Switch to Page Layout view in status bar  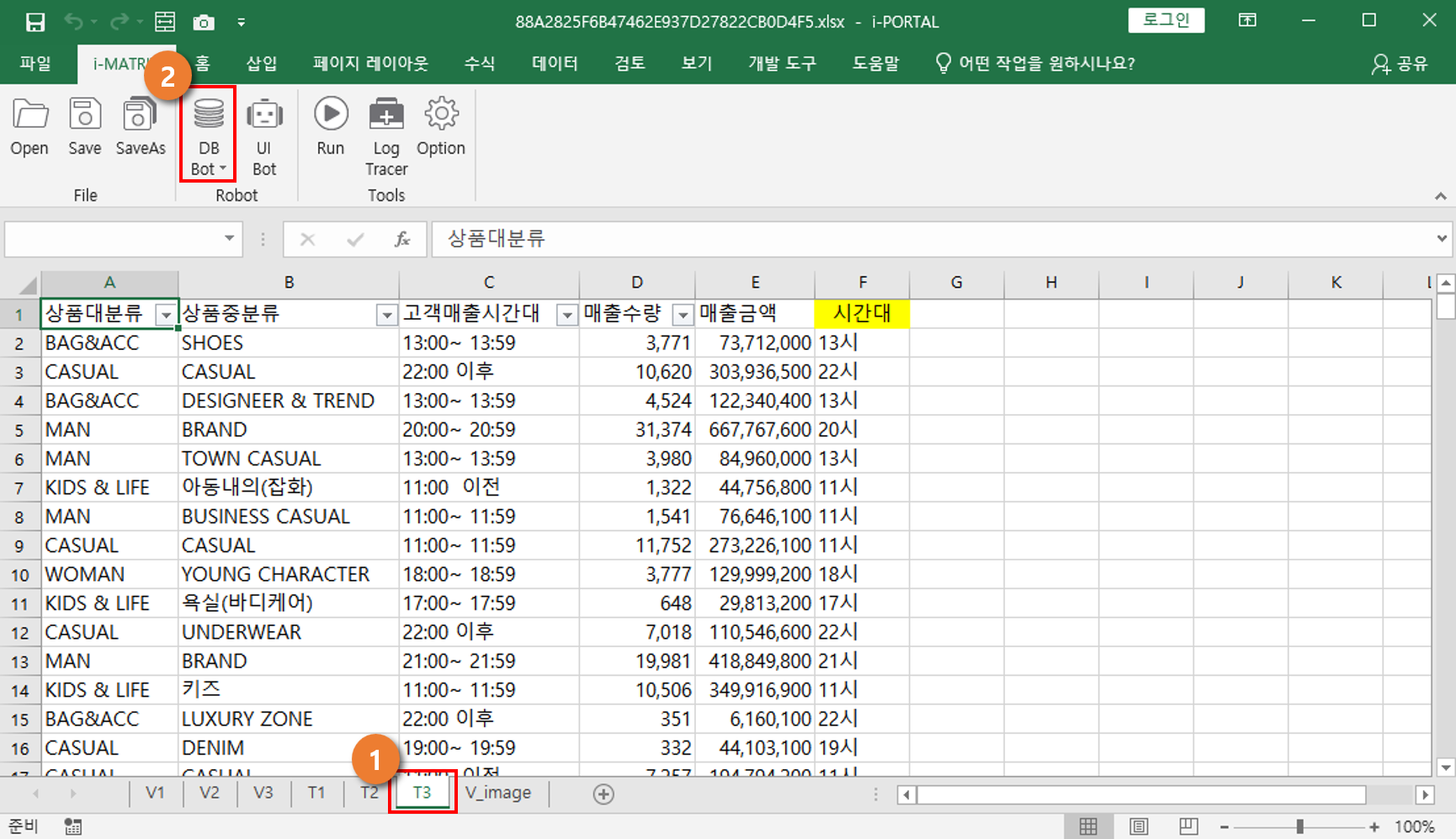(x=1139, y=826)
